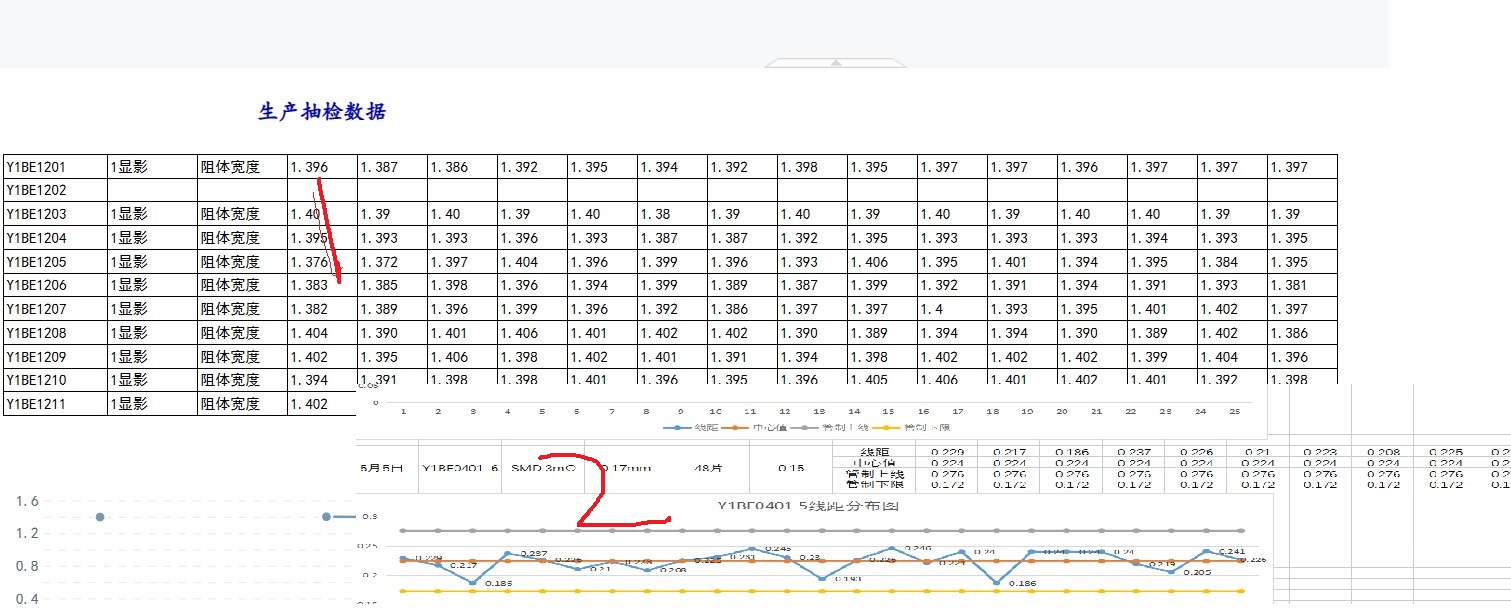
Task: Select row label Y1BE1210
Action: coord(36,380)
